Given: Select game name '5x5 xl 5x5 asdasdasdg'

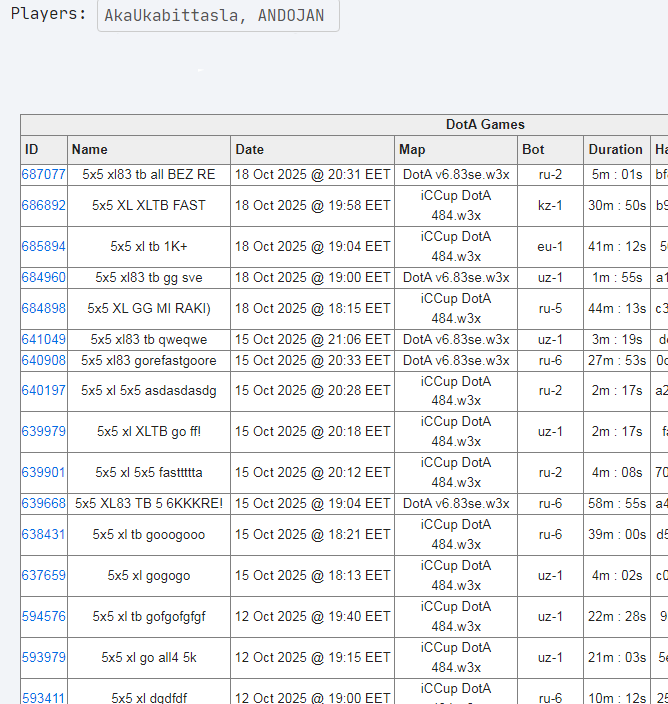Looking at the screenshot, I should pyautogui.click(x=149, y=391).
